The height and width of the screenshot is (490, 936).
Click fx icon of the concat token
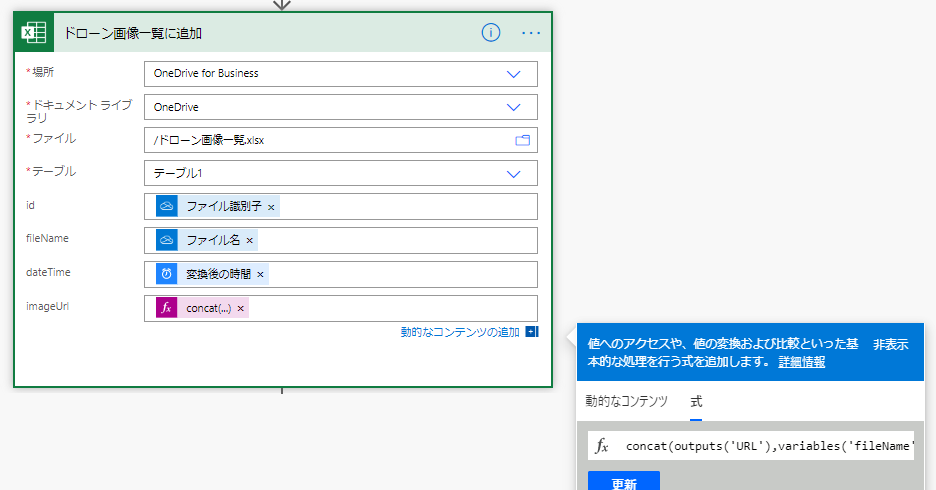tap(167, 308)
